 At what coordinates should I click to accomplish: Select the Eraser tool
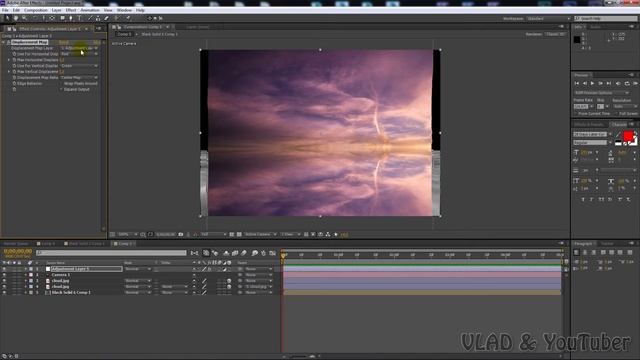107,18
